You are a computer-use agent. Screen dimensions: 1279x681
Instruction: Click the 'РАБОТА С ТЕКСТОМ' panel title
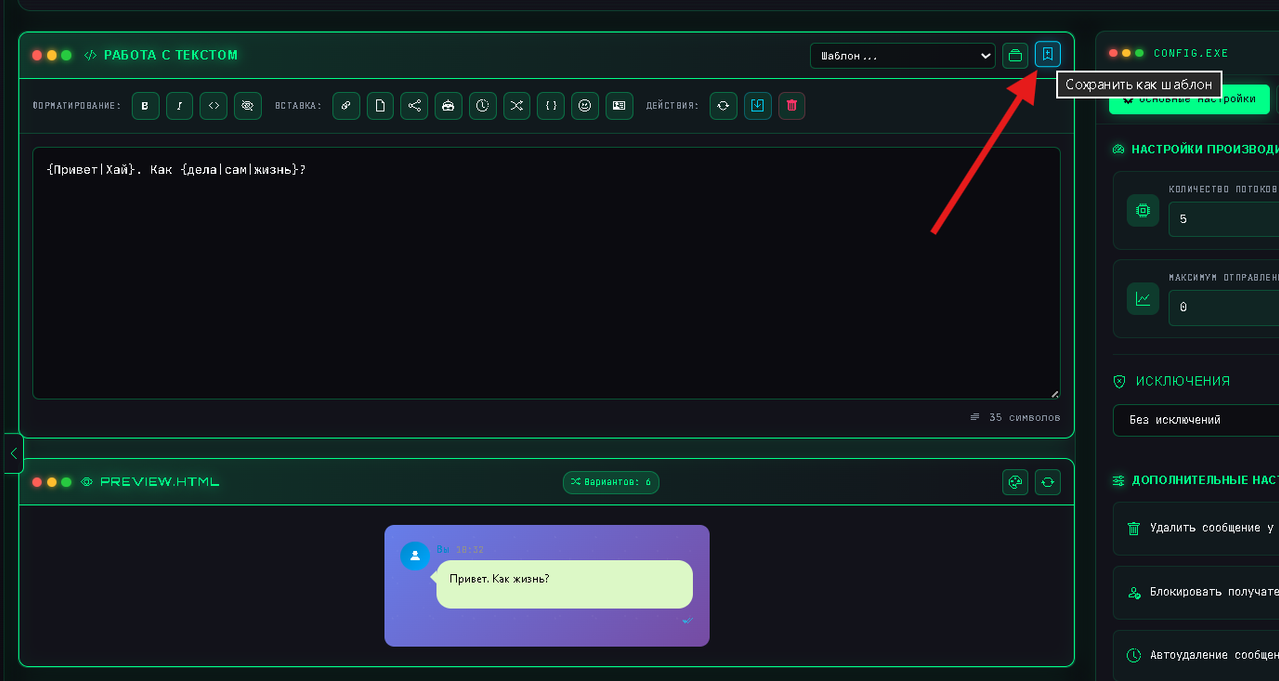171,55
